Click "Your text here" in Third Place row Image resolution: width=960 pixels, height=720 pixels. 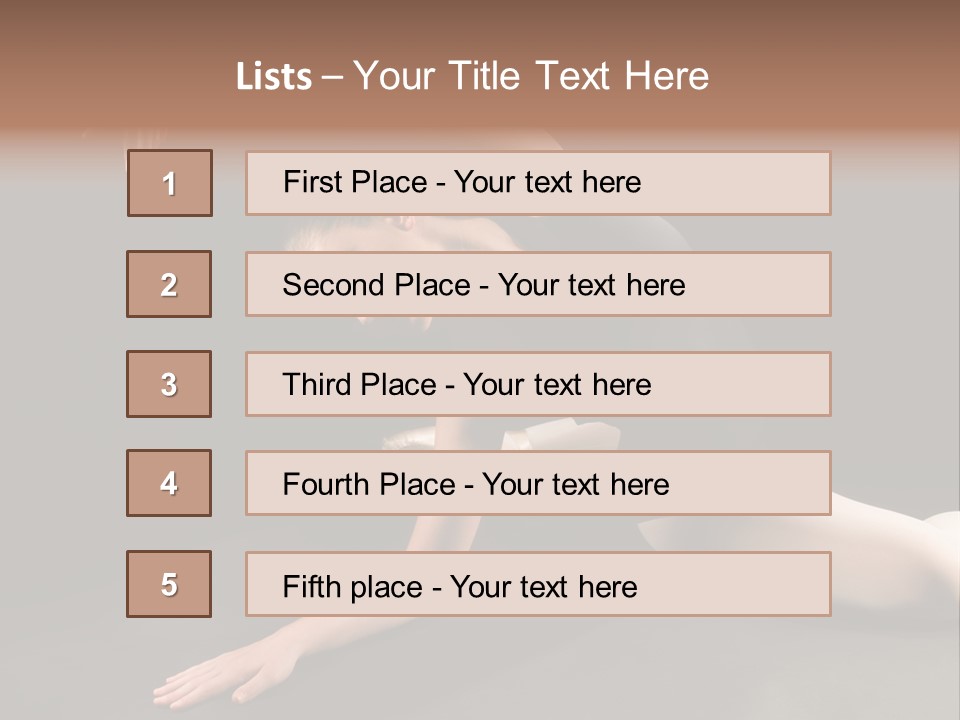pos(557,385)
